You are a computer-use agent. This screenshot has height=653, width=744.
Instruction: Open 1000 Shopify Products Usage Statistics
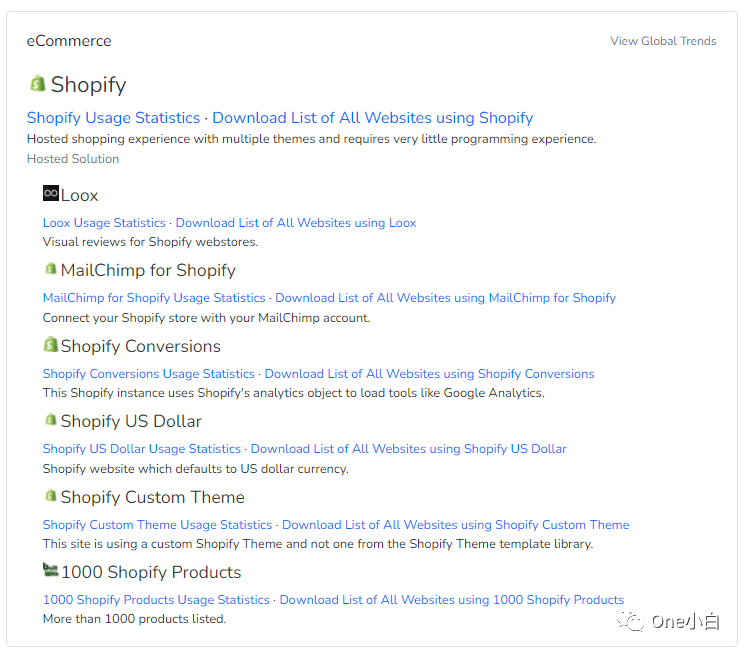tap(156, 600)
